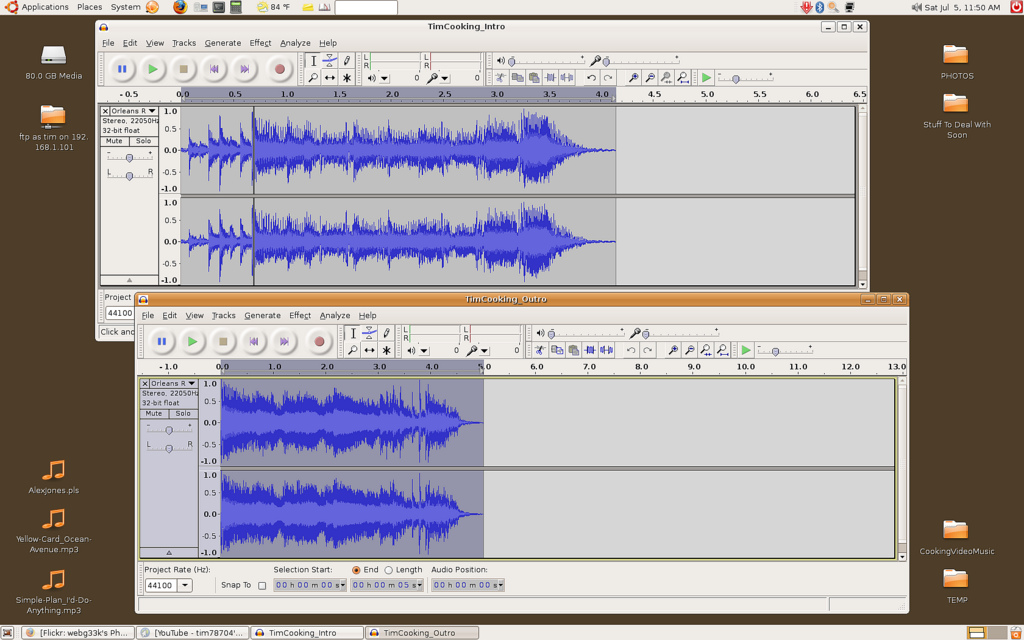Switch to TimCooking_Intro in the taskbar
Image resolution: width=1024 pixels, height=640 pixels.
coord(306,633)
